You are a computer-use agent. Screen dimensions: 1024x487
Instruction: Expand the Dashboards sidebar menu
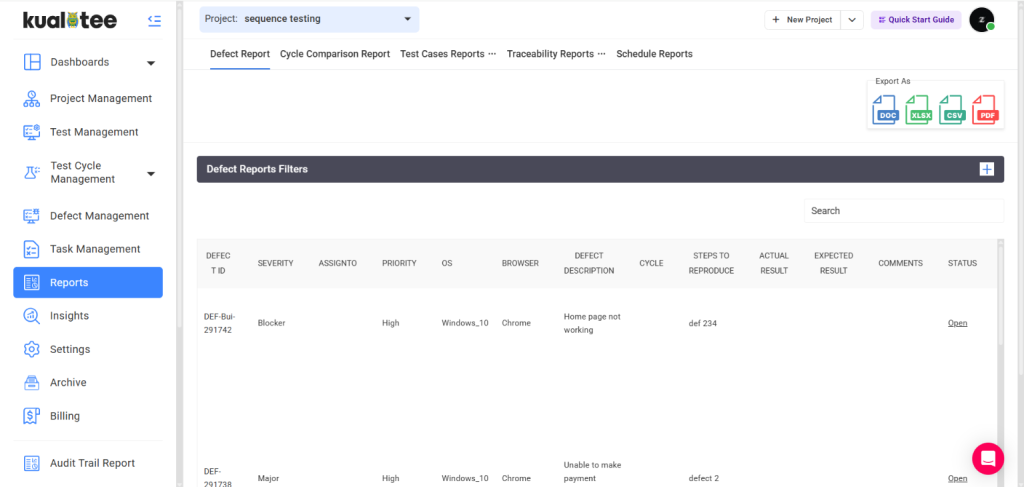tap(151, 63)
